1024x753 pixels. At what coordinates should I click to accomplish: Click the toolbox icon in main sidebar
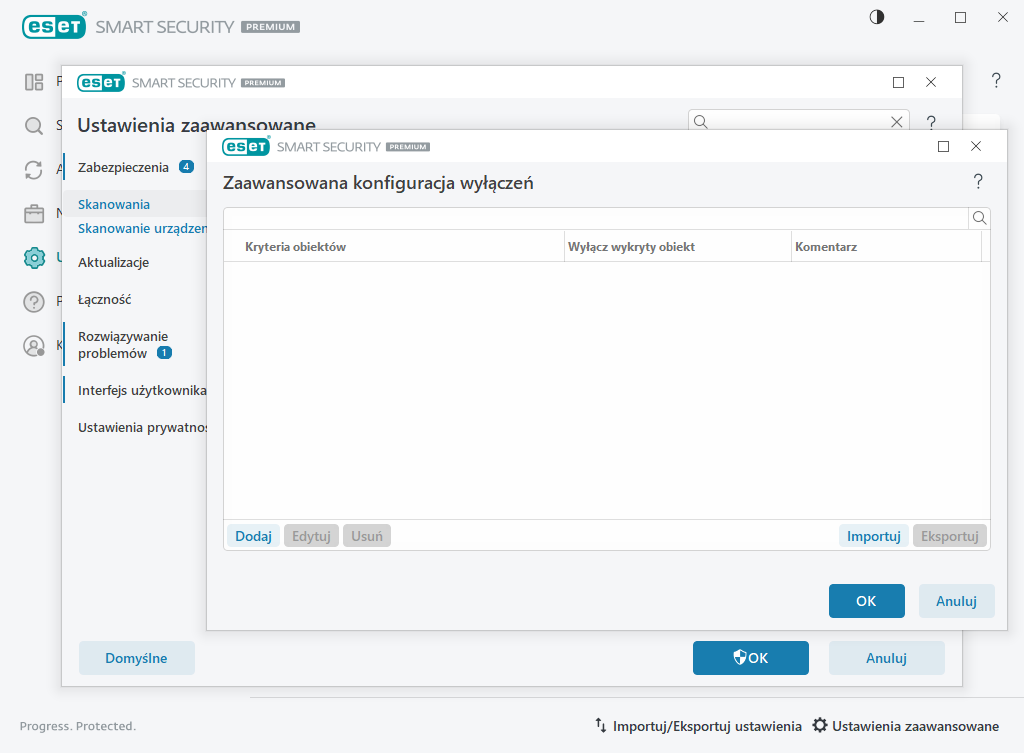click(x=34, y=214)
